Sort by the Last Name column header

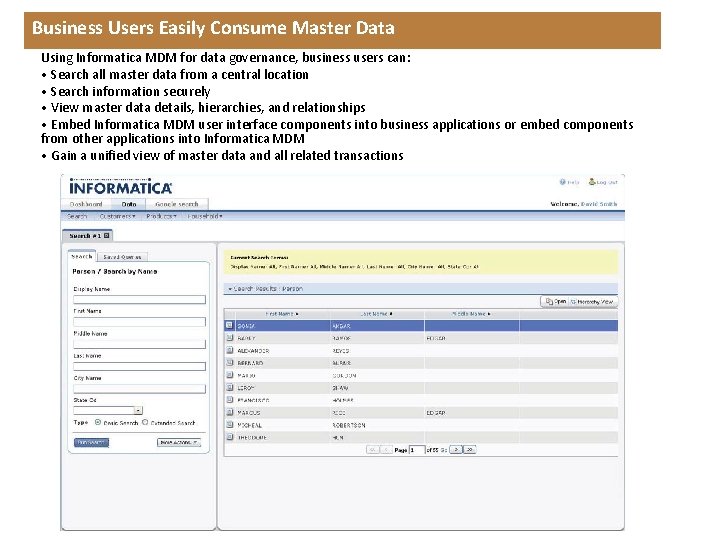point(376,314)
